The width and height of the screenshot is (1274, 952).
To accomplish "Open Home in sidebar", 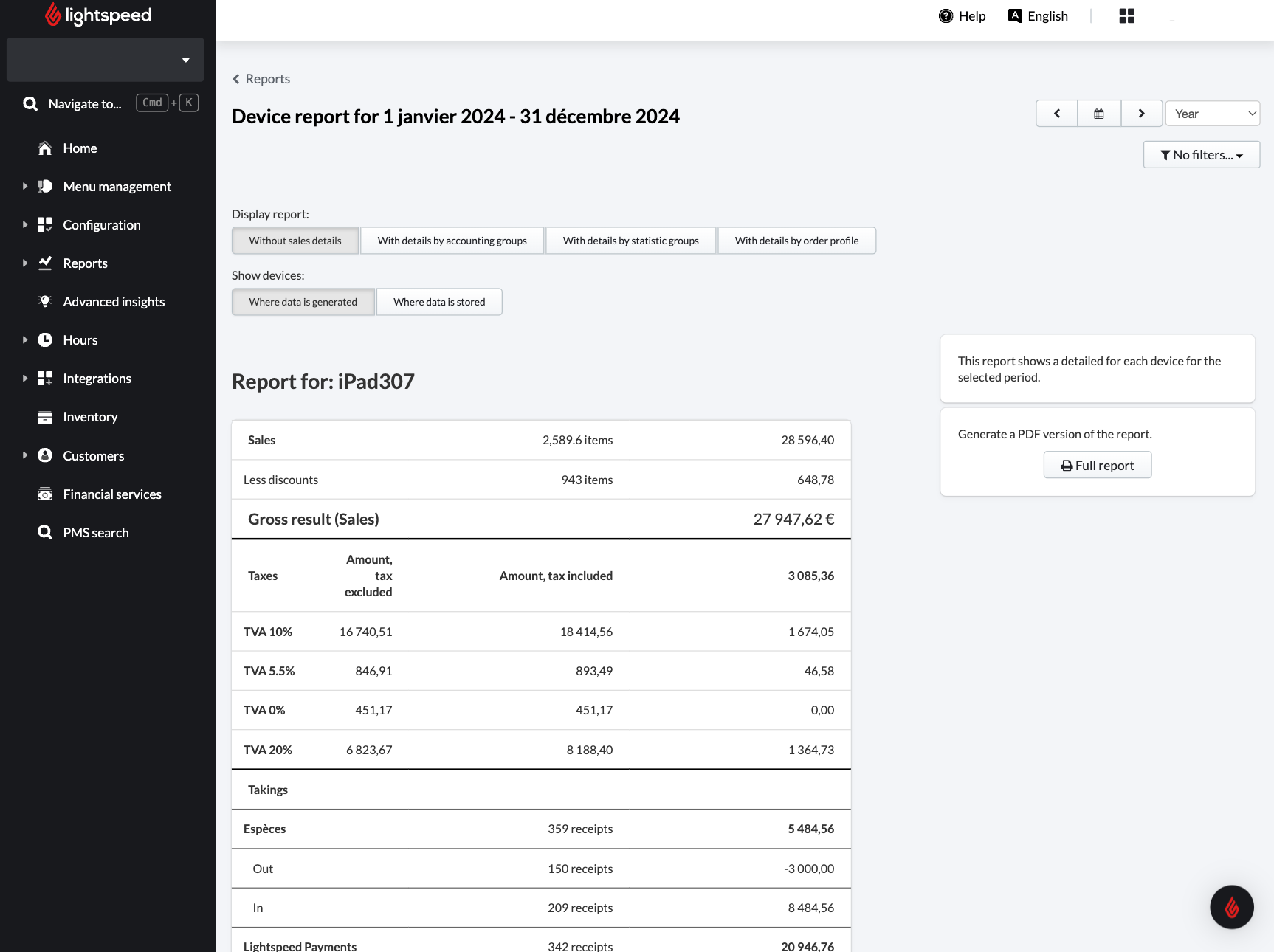I will [x=80, y=148].
